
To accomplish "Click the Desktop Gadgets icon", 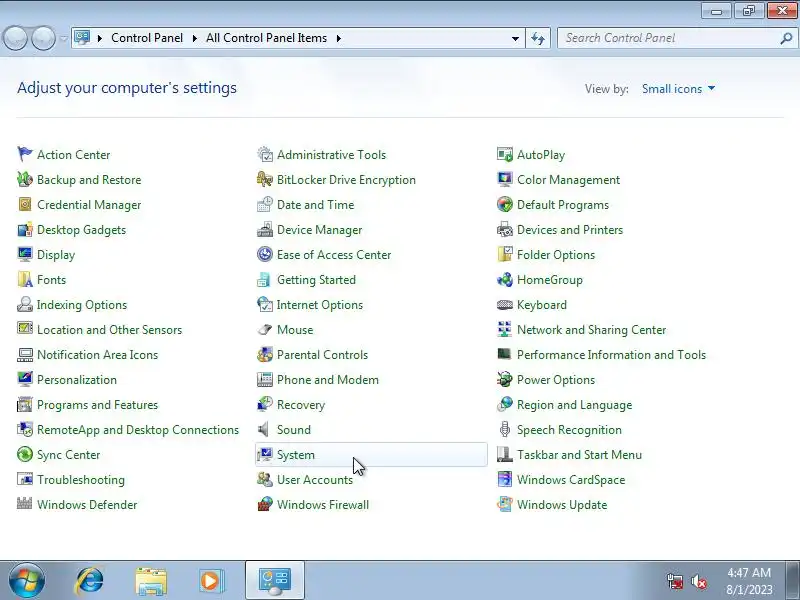I will (24, 229).
